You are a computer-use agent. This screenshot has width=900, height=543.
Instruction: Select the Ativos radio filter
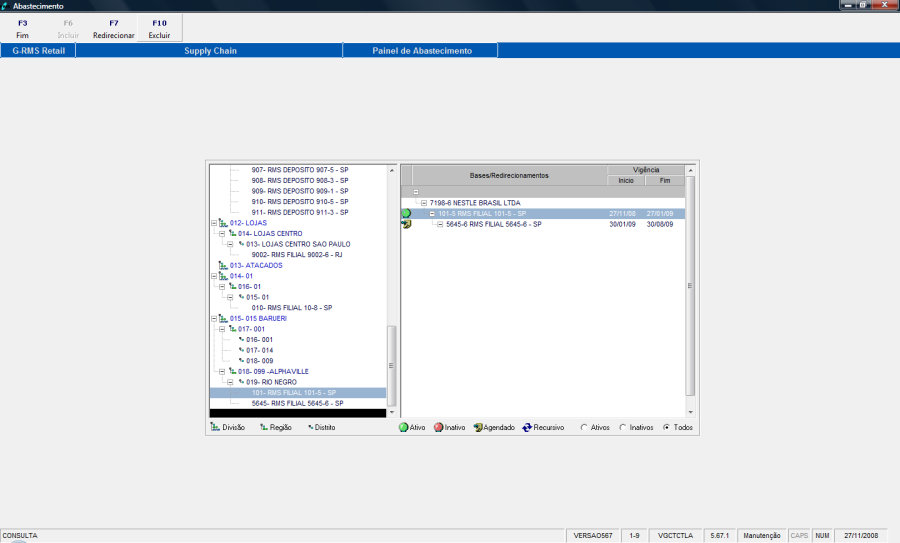pyautogui.click(x=584, y=428)
